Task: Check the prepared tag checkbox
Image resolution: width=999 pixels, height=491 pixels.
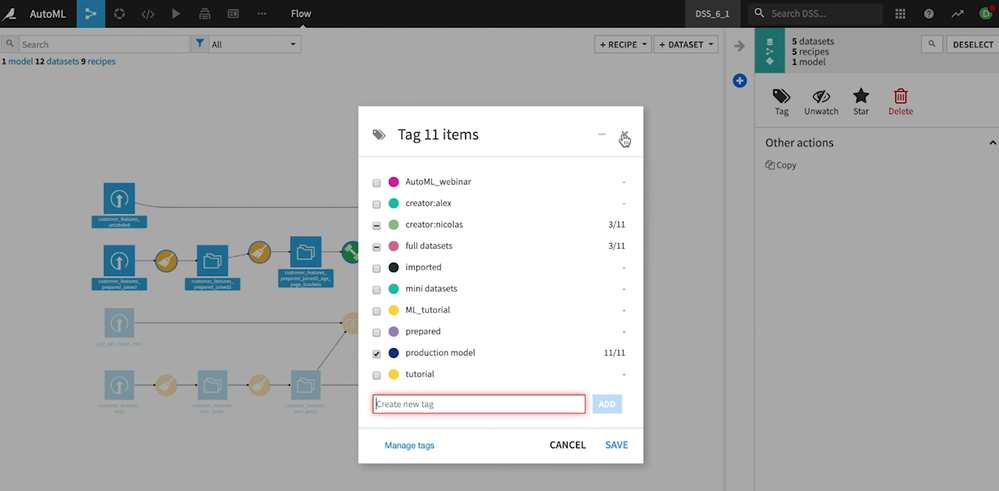Action: tap(377, 332)
